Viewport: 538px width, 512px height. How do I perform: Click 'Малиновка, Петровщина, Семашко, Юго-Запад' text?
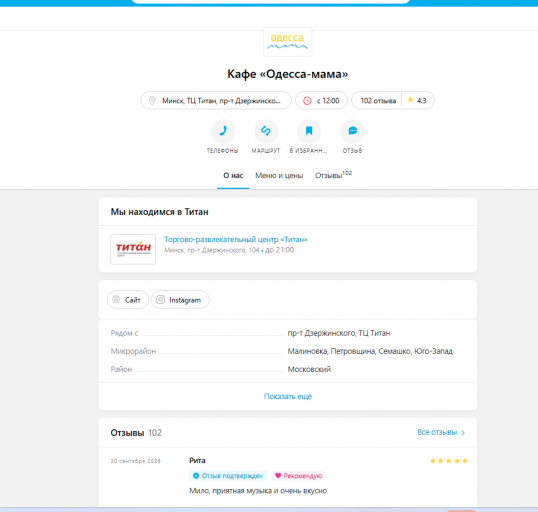(370, 351)
